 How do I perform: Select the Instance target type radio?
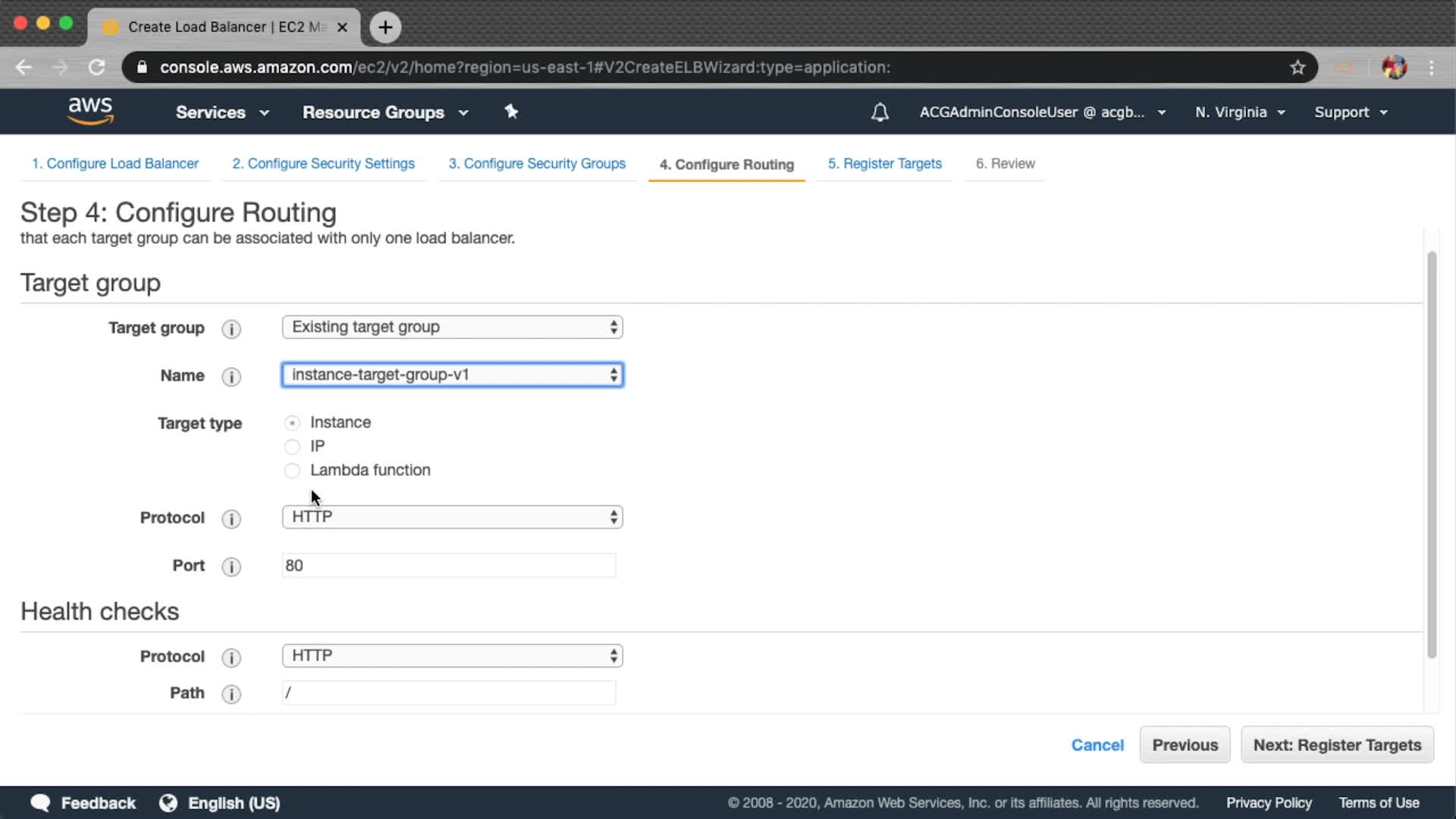[292, 423]
